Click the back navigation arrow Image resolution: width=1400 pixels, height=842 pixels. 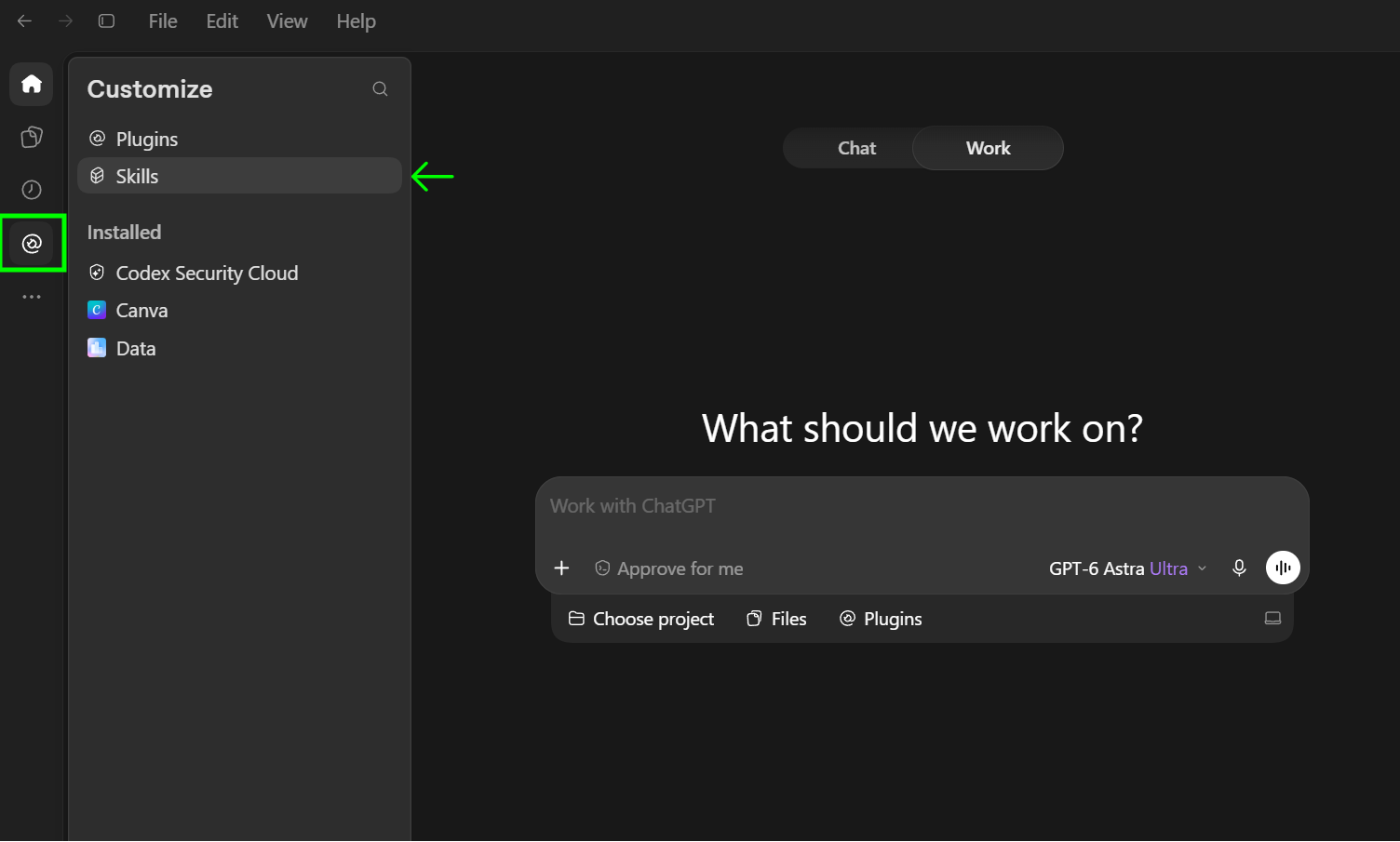(x=25, y=21)
